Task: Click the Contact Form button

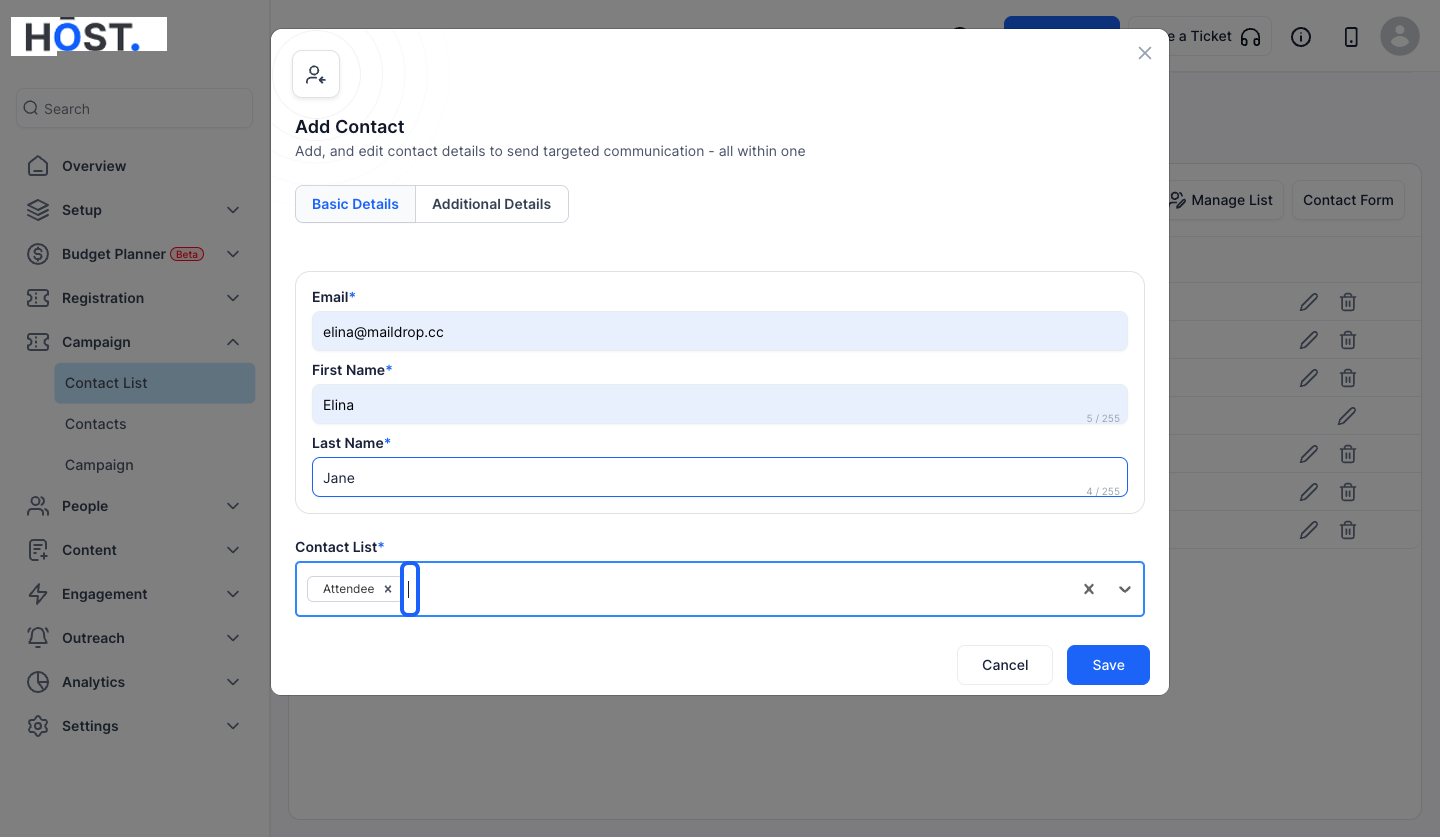Action: [x=1348, y=200]
